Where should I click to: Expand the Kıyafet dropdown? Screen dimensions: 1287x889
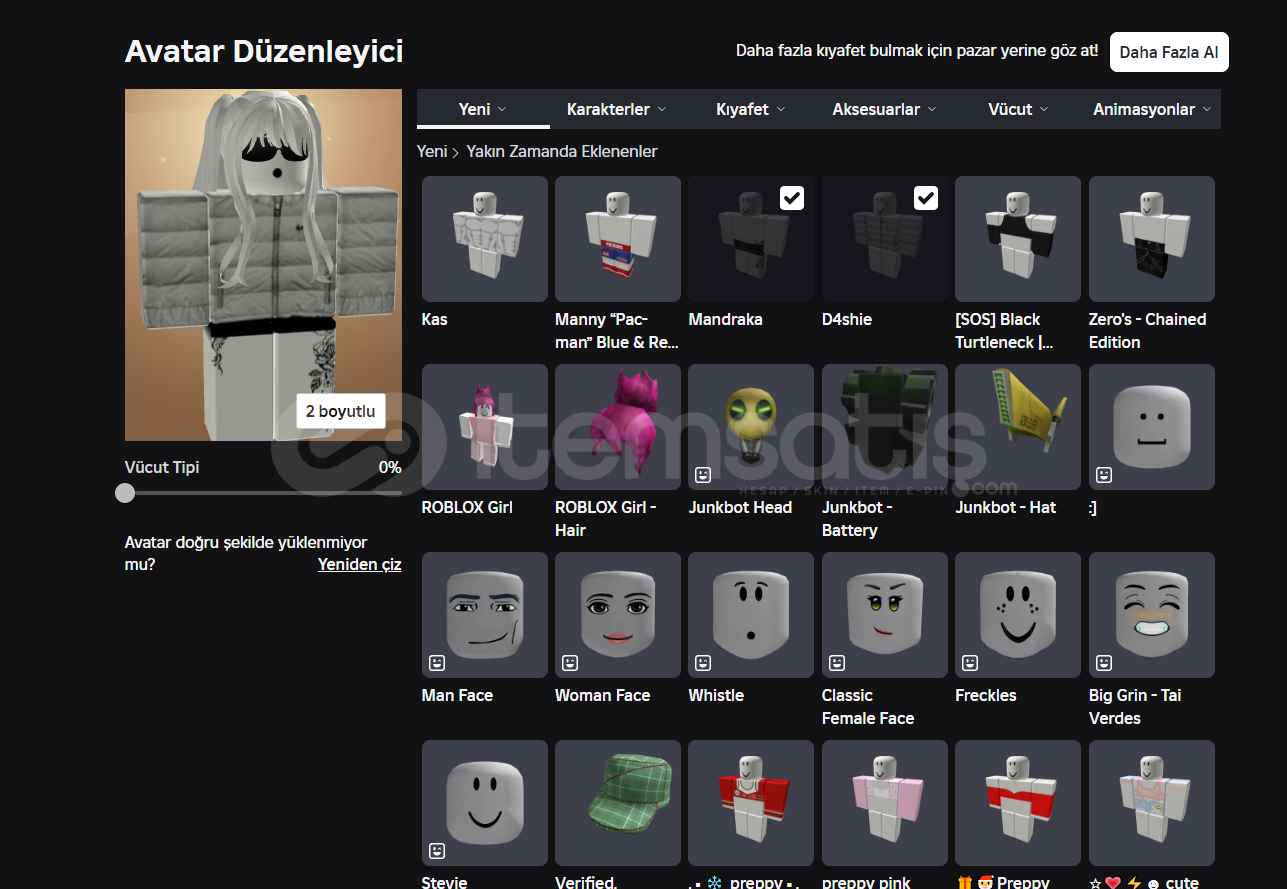tap(750, 109)
